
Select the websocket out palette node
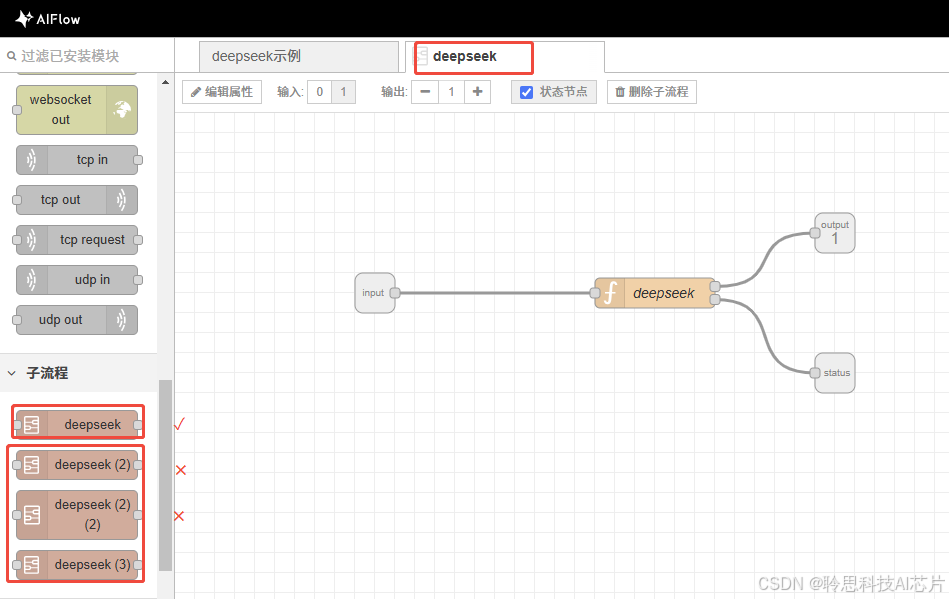(77, 110)
